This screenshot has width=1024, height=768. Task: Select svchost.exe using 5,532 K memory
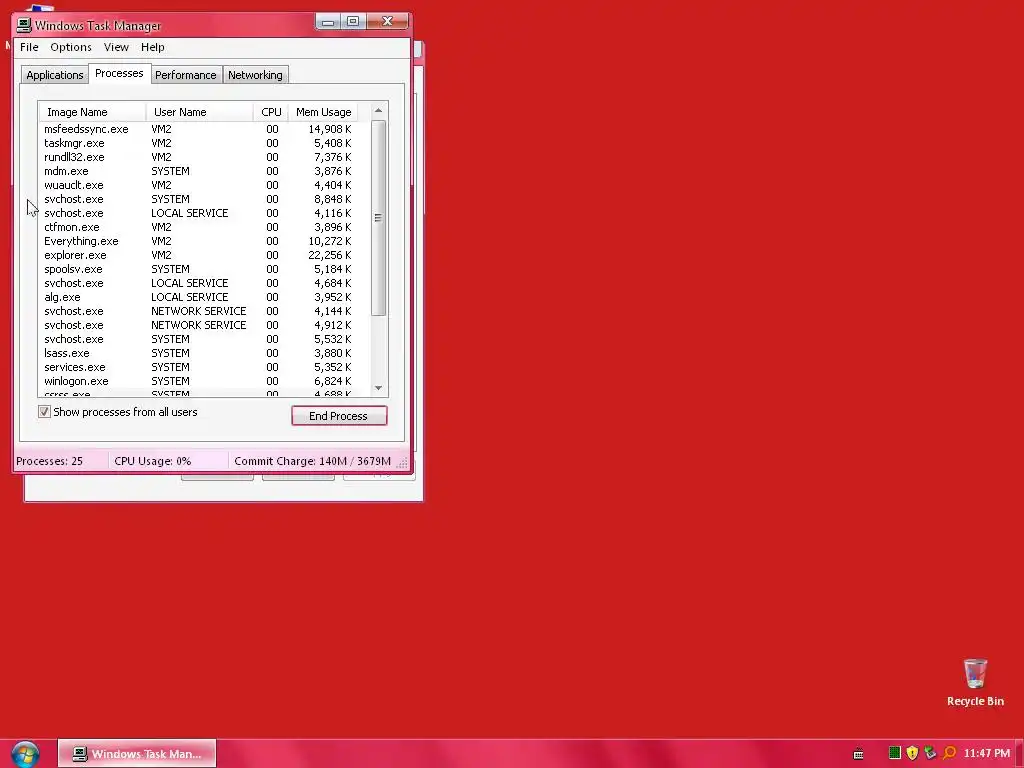198,340
